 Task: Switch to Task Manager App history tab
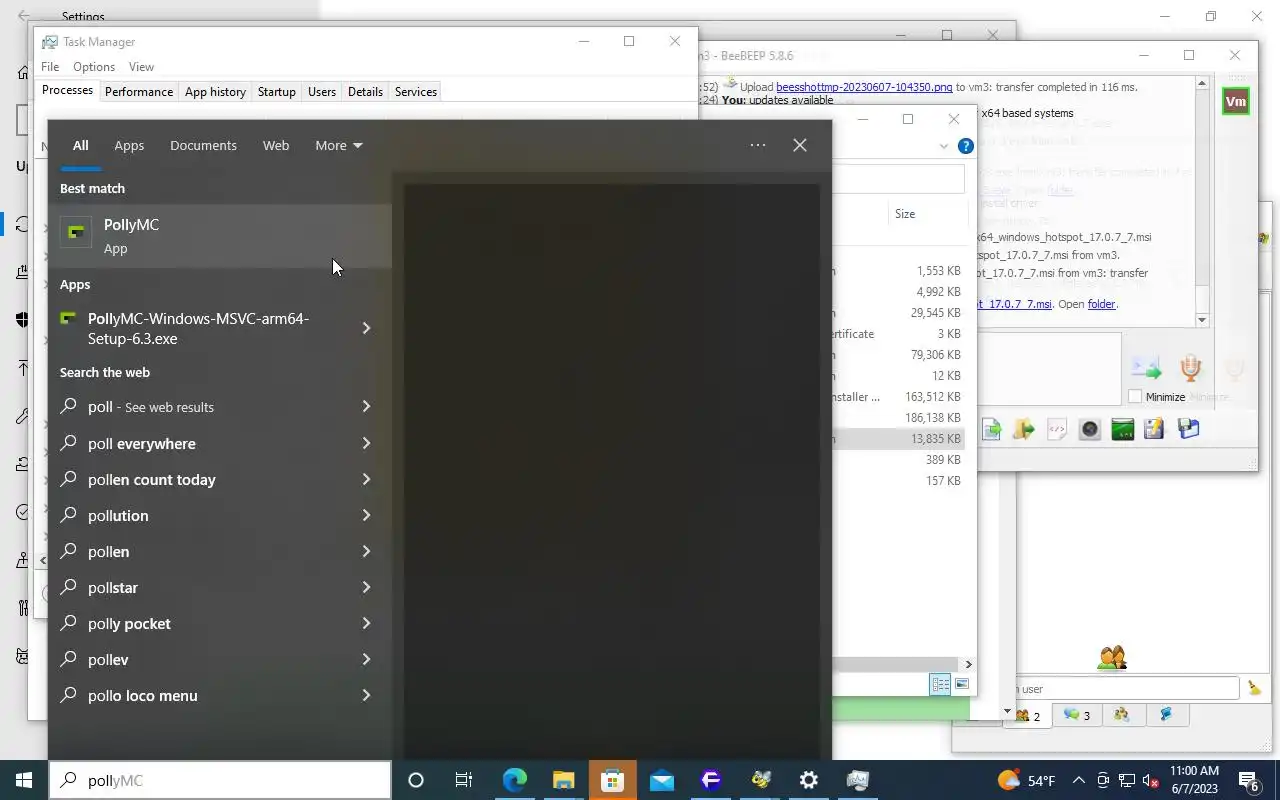coord(215,91)
